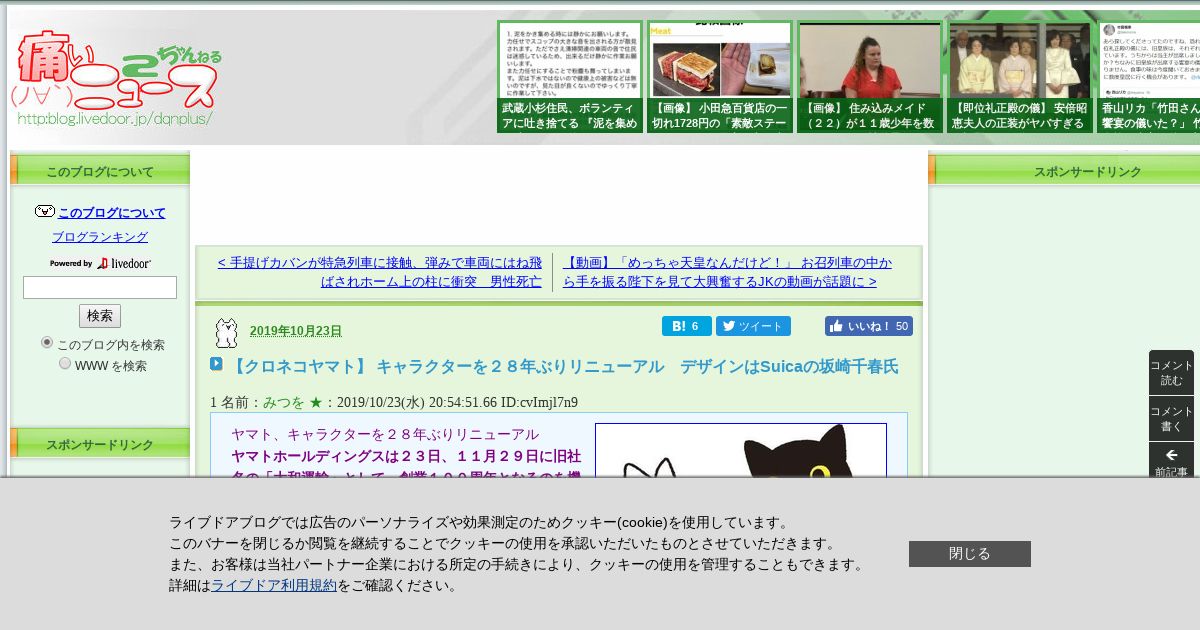Open the 香山リカ article thumbnail
The width and height of the screenshot is (1200, 630).
click(x=1149, y=77)
